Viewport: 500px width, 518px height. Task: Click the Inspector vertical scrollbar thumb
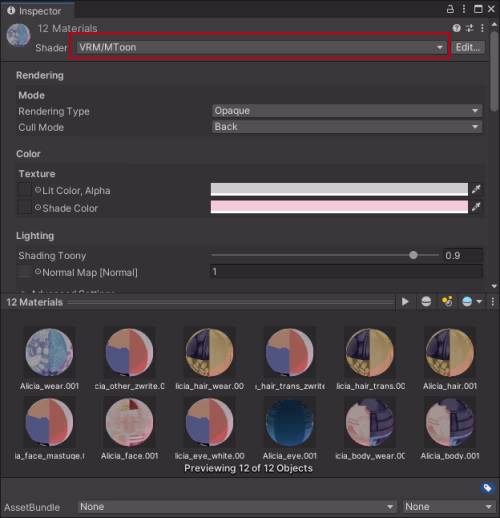click(x=495, y=71)
